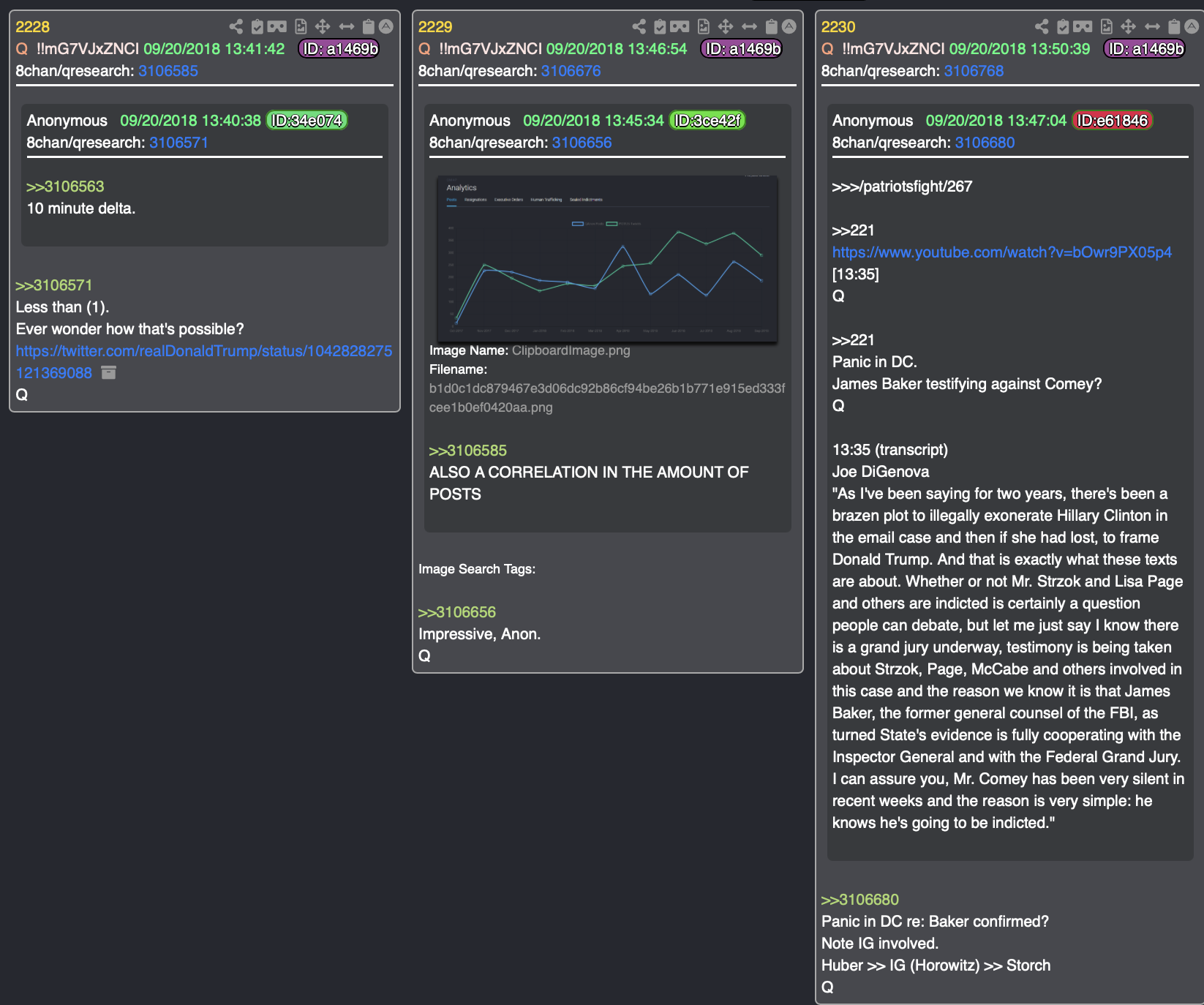Share post 2229 via share icon
Image resolution: width=1204 pixels, height=1005 pixels.
(639, 27)
